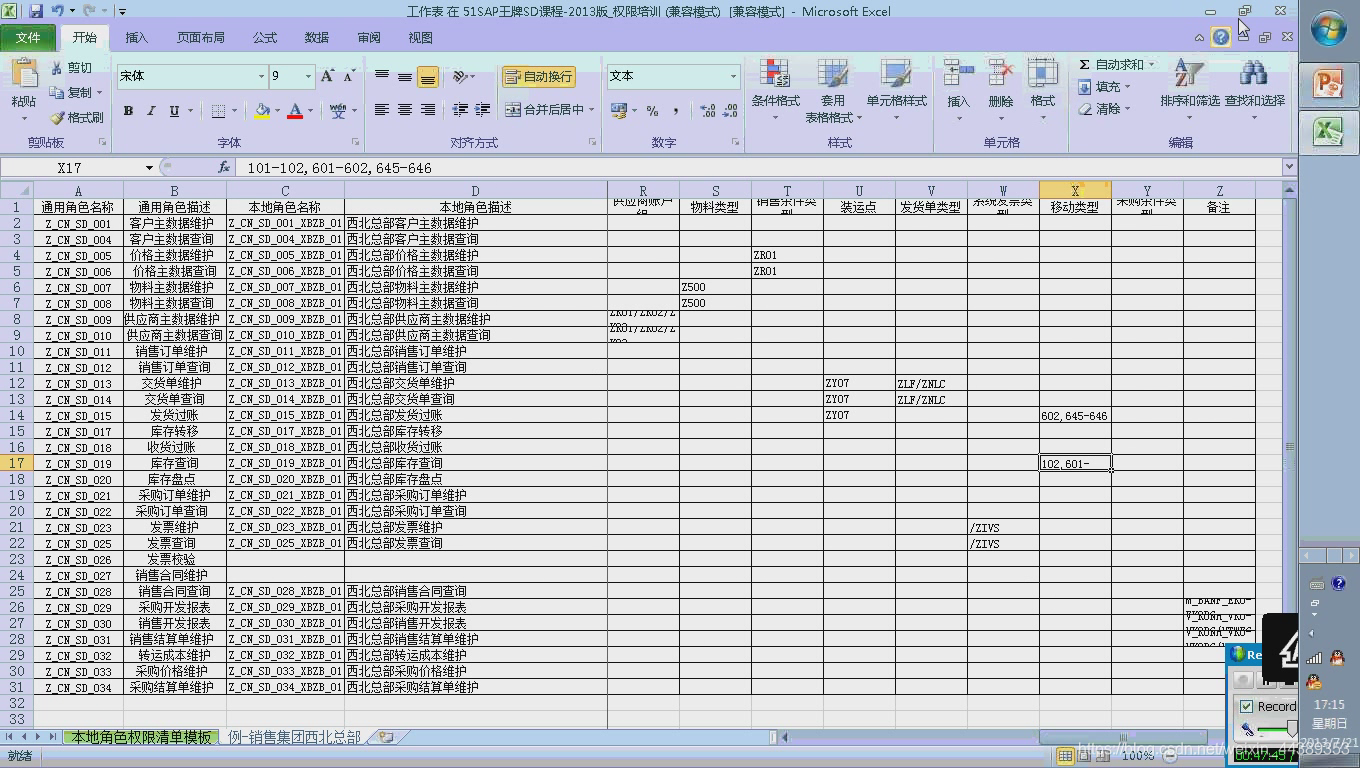Switch to 审阅 review tab

(369, 38)
